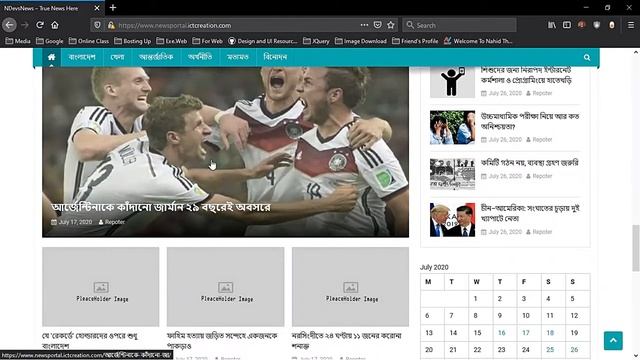Click the third placeholder image card

(350, 287)
